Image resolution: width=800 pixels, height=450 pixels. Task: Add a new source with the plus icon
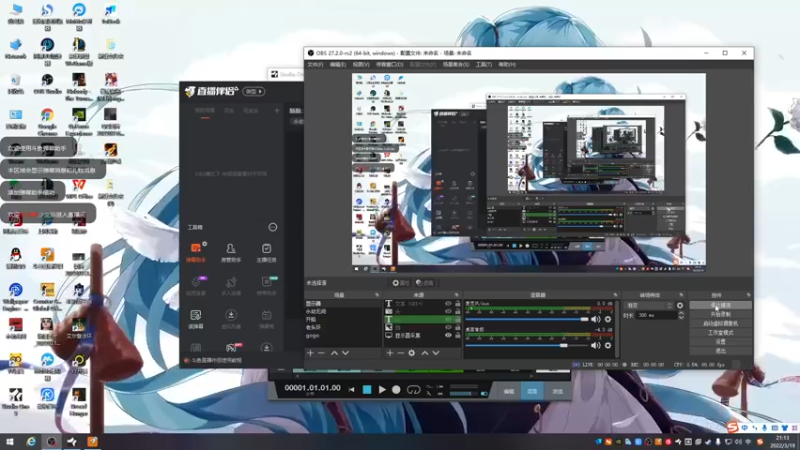(390, 353)
